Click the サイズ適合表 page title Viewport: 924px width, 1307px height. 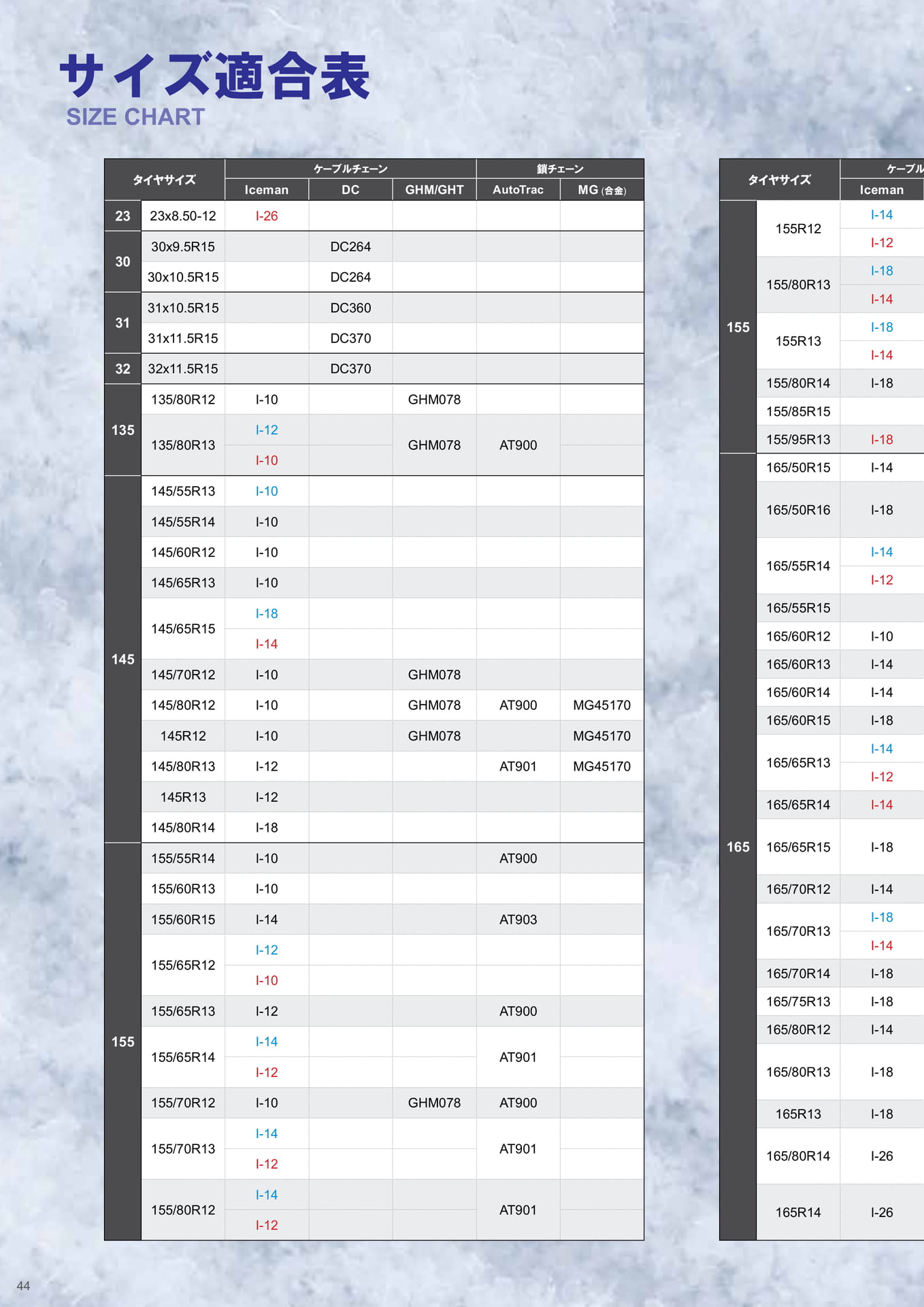coord(215,76)
